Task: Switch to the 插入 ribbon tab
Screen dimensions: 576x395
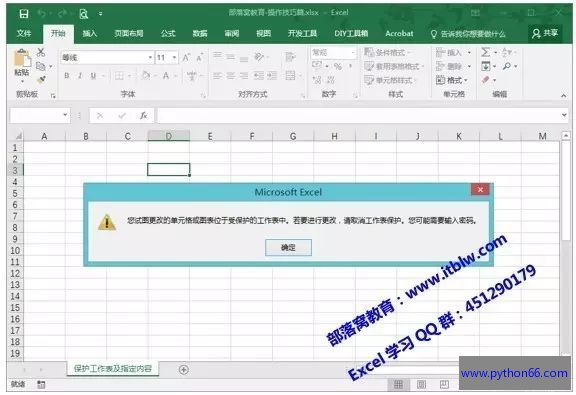Action: 90,34
